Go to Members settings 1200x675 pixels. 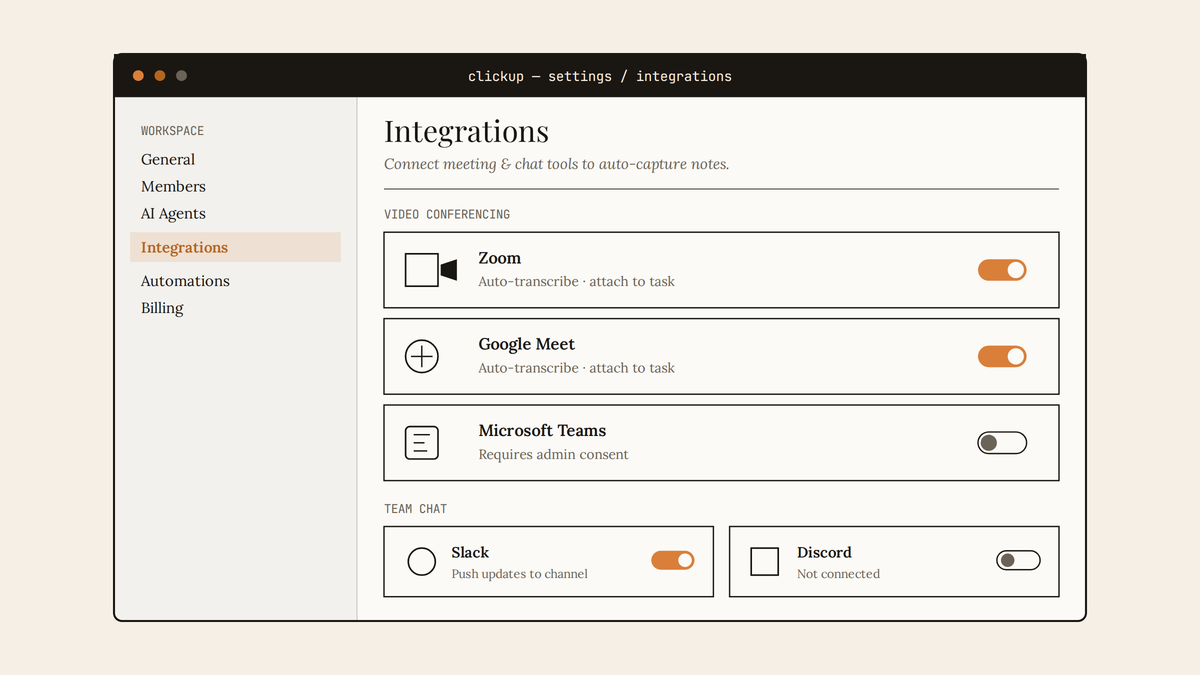(x=173, y=186)
